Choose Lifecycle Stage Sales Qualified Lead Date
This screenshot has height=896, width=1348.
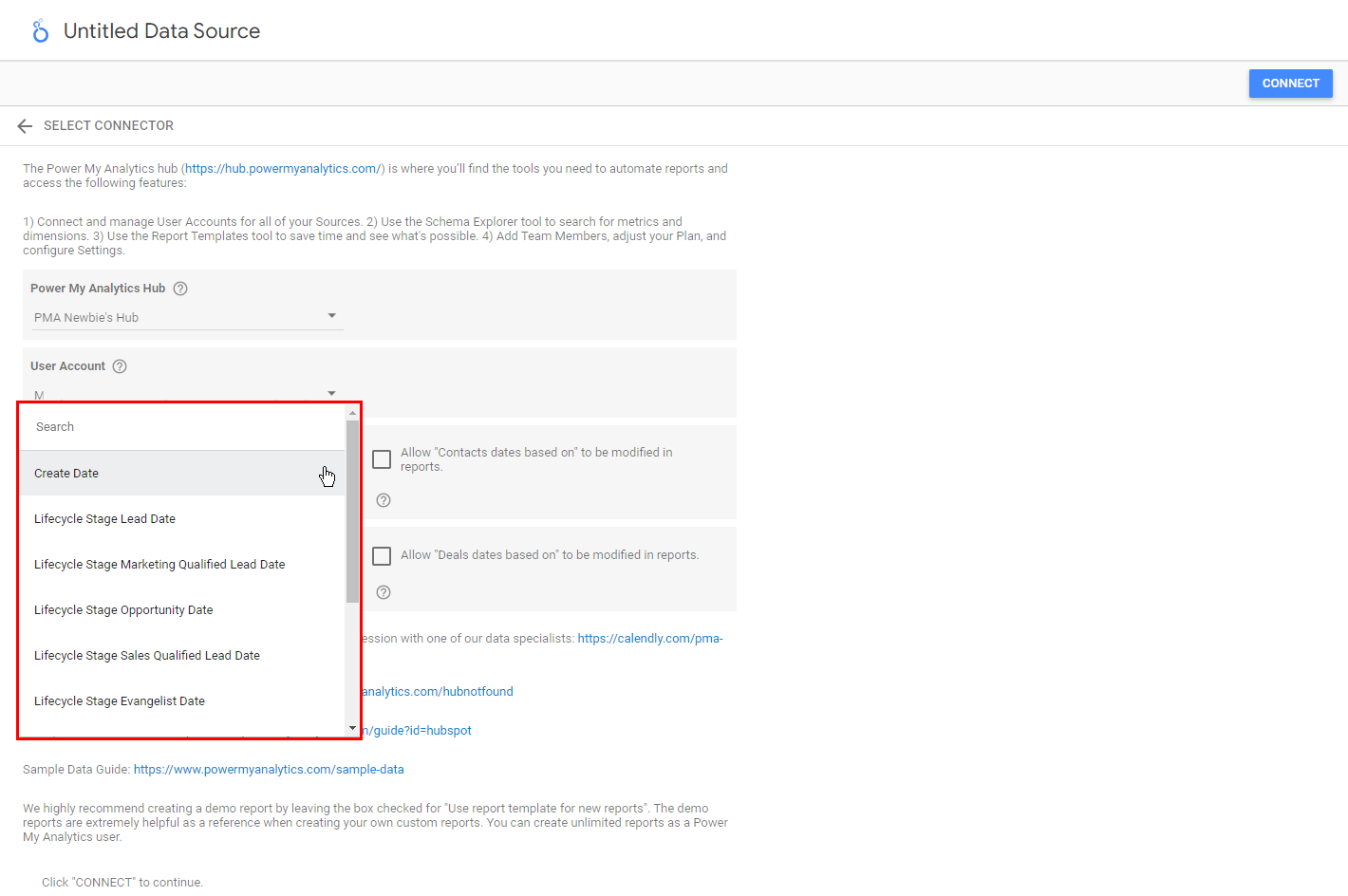147,656
